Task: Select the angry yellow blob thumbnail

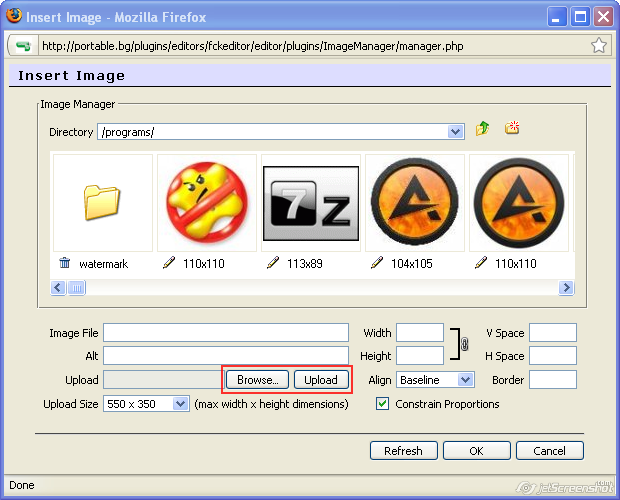Action: coord(207,202)
